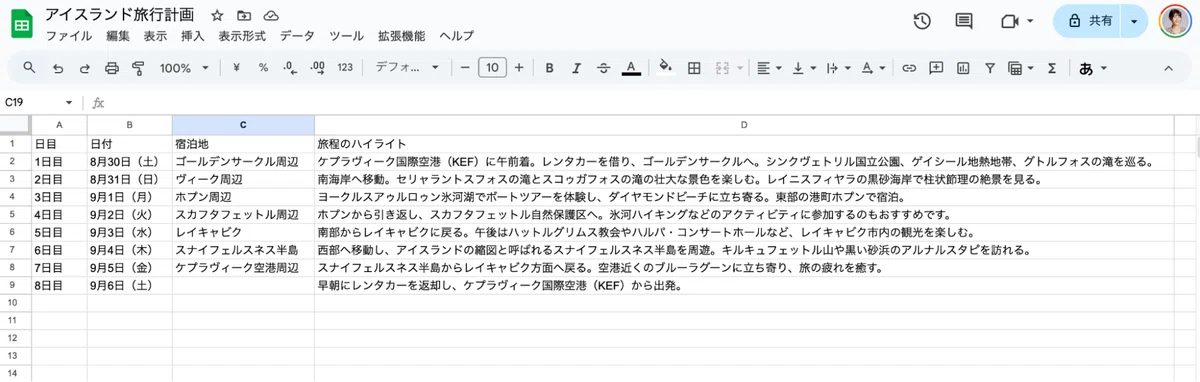The image size is (1200, 382).
Task: Open the zoom 100% dropdown
Action: point(185,68)
